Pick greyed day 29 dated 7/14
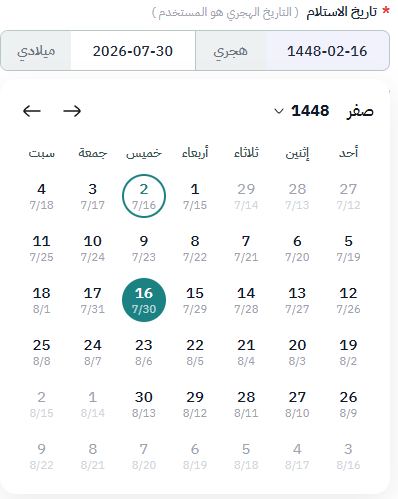Screen dimensions: 398x499 [x=246, y=196]
